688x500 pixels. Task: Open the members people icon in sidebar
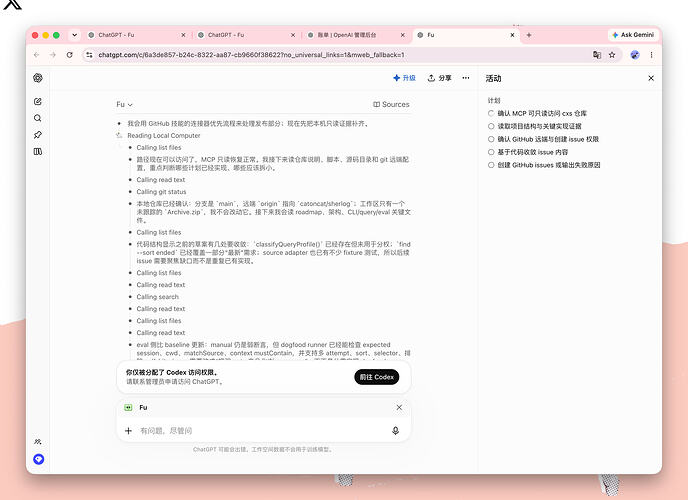point(38,442)
